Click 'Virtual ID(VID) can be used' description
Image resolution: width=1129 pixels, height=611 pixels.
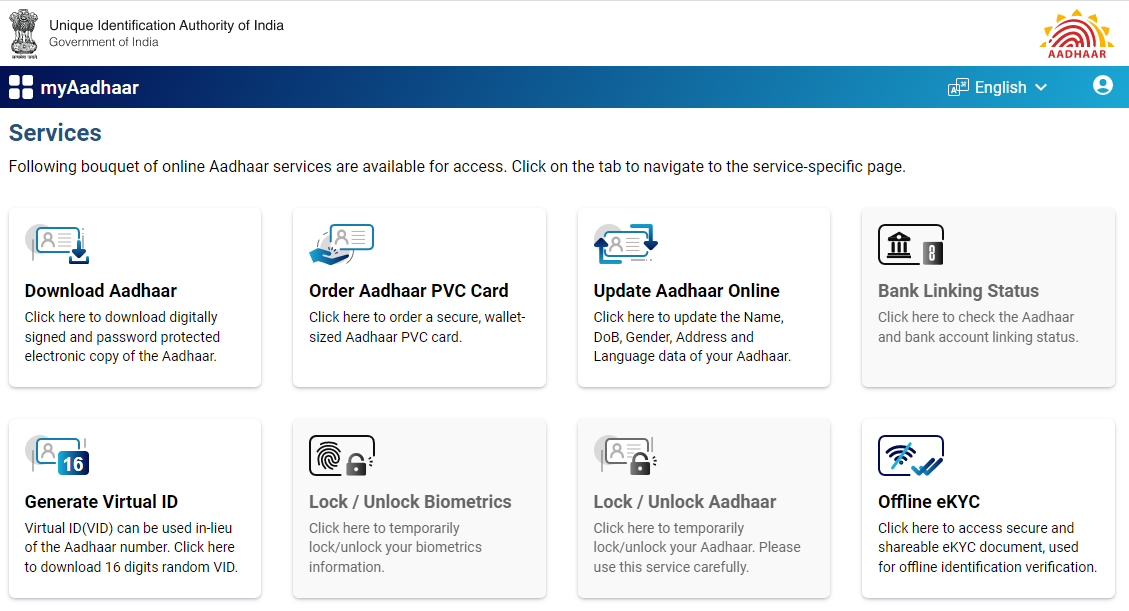(131, 548)
